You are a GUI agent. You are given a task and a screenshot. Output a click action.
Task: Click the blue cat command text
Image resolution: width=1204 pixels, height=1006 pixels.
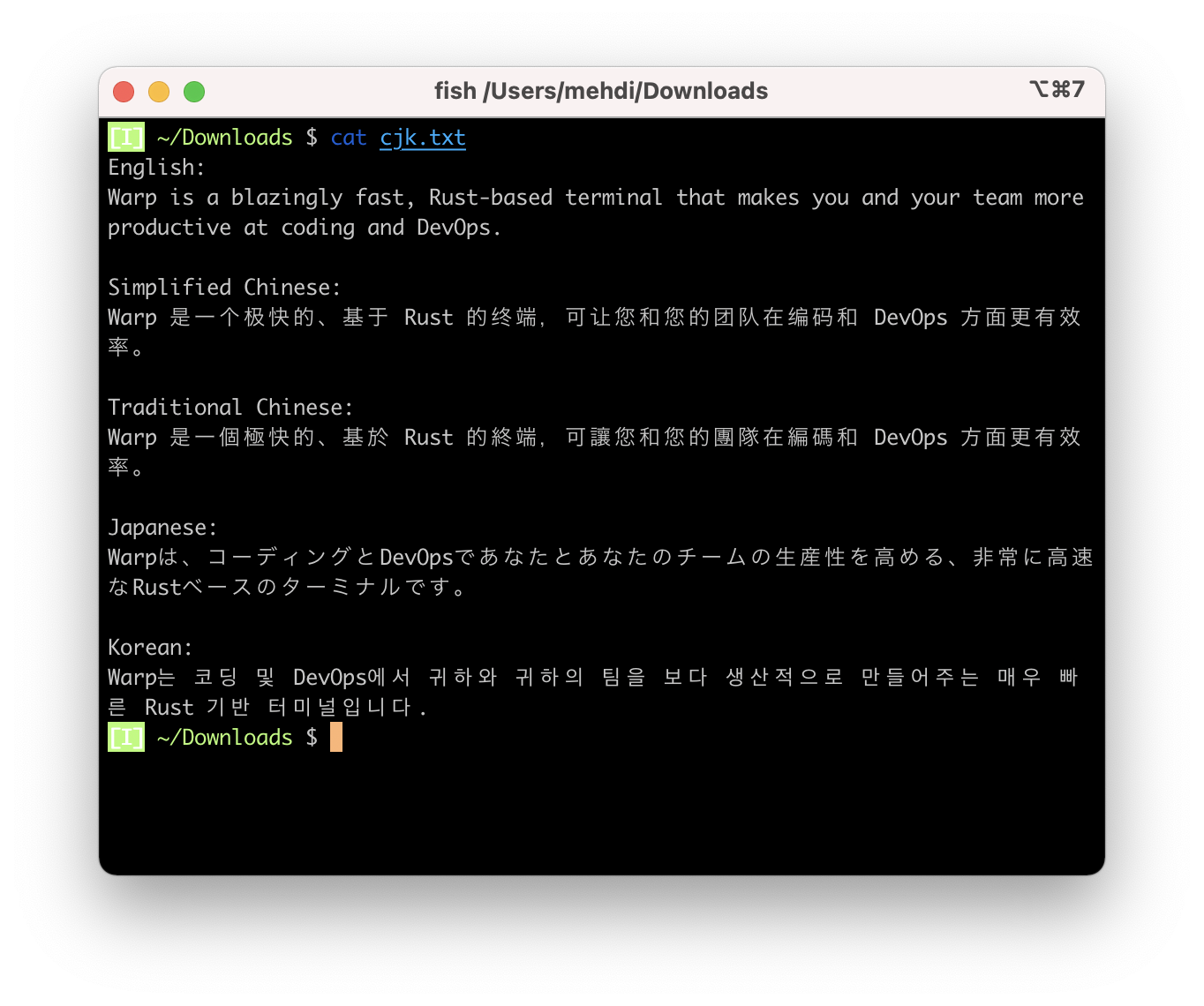coord(349,138)
